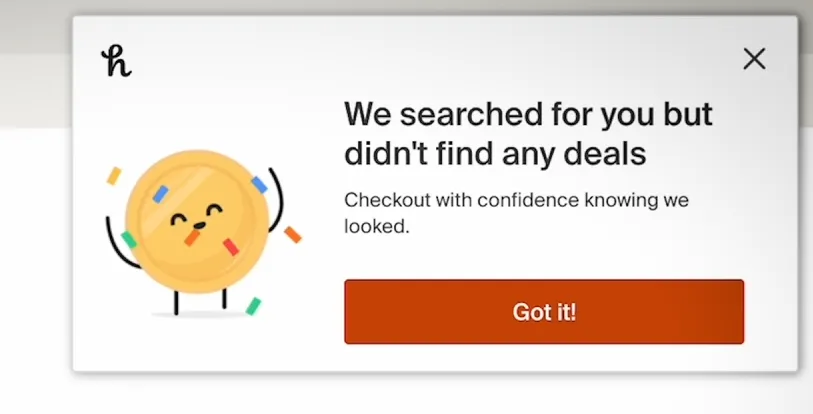The height and width of the screenshot is (414, 813).
Task: Click the mascot's raised left arm
Action: pyautogui.click(x=113, y=235)
